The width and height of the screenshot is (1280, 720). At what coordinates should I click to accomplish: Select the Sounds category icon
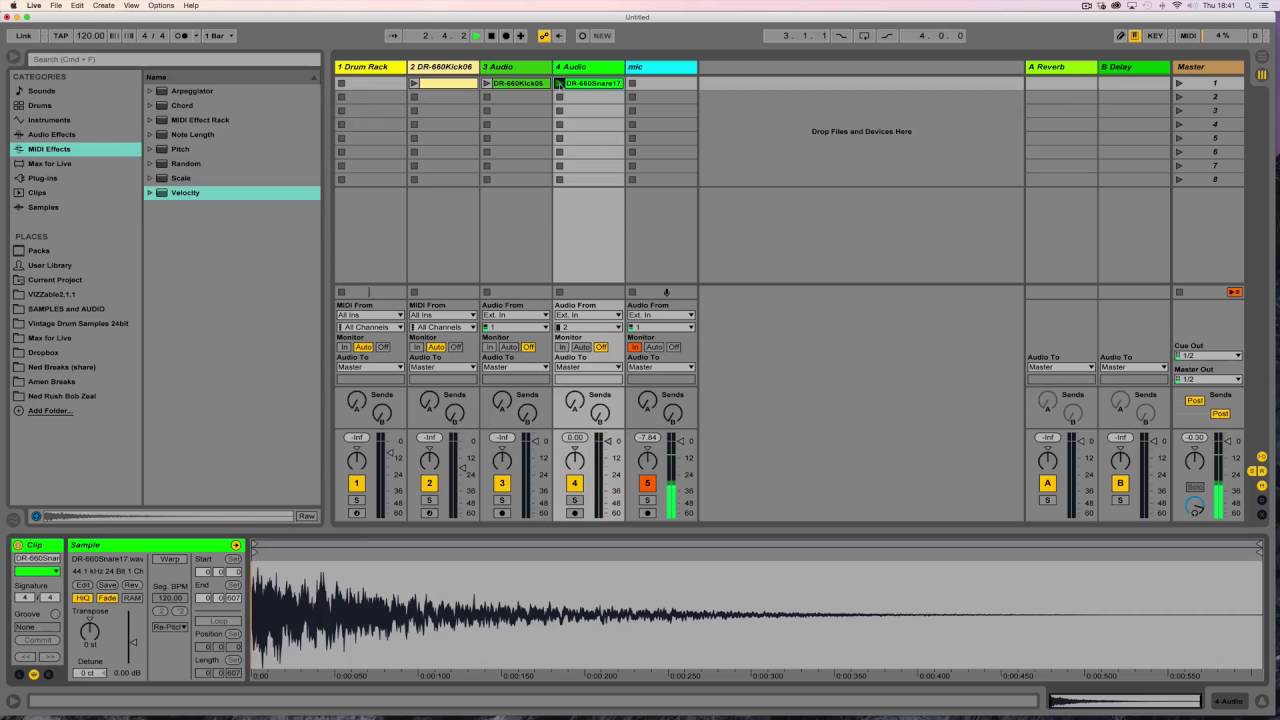click(20, 91)
